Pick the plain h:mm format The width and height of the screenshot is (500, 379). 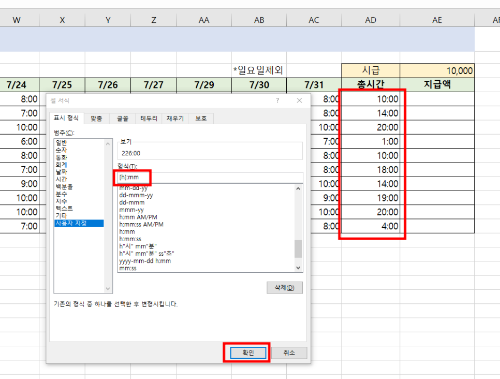(x=127, y=232)
